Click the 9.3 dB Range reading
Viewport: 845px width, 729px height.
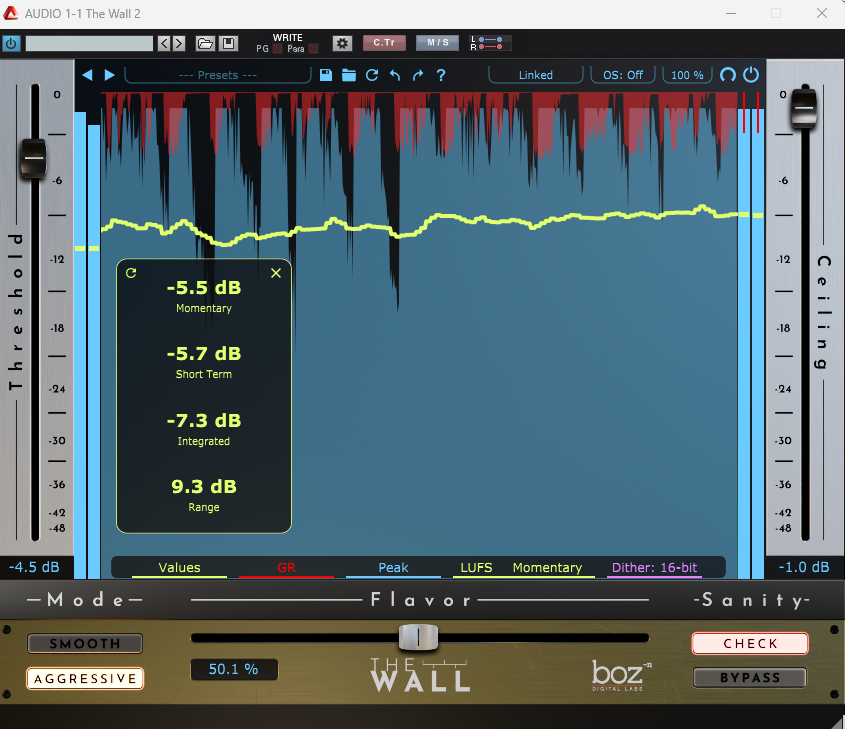tap(204, 487)
